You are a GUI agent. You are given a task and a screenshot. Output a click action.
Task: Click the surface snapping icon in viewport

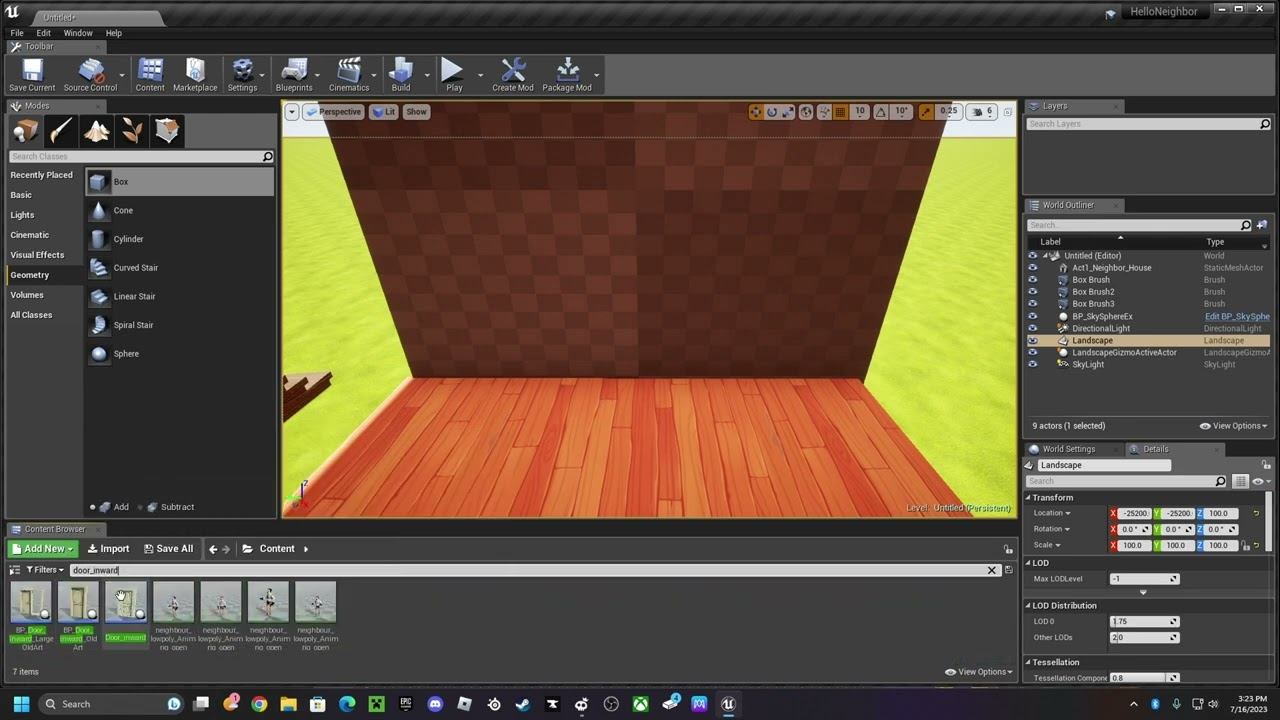coord(824,112)
